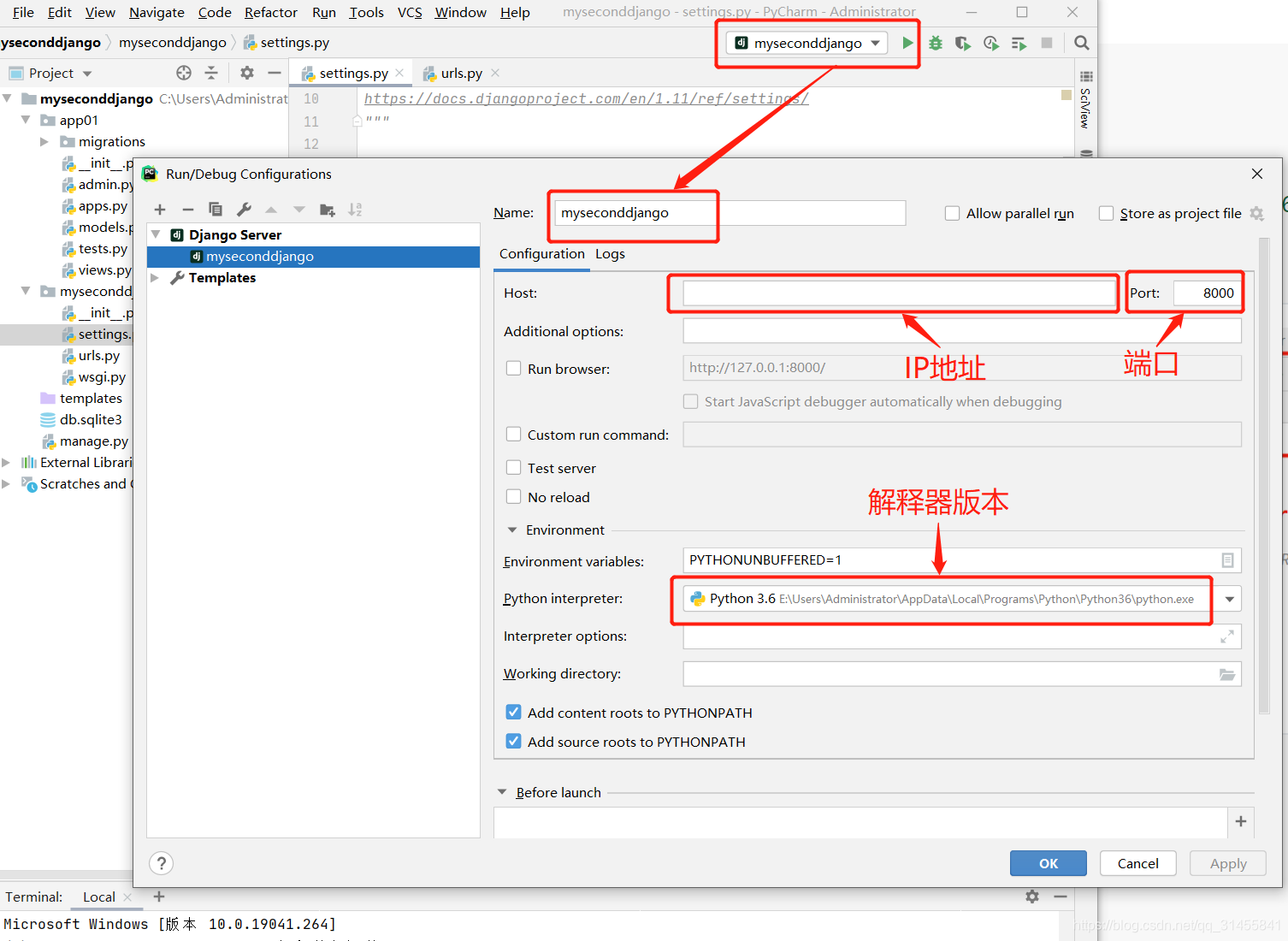
Task: Enable Run browser checkbox
Action: (x=513, y=368)
